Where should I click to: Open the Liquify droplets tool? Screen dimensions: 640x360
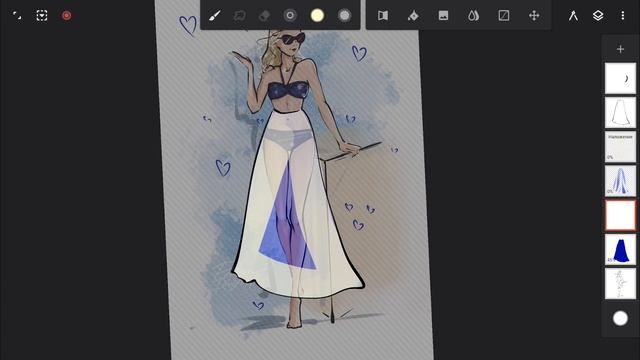click(473, 16)
